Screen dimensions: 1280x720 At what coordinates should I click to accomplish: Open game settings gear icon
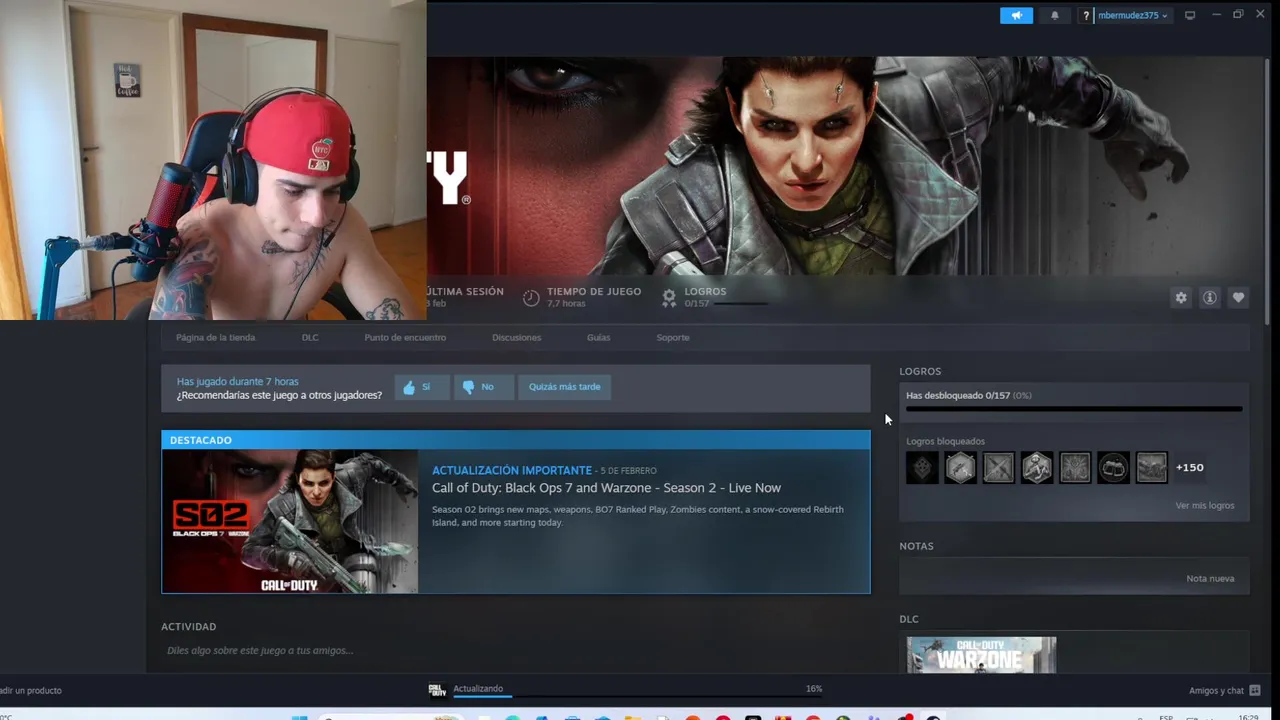click(1181, 298)
